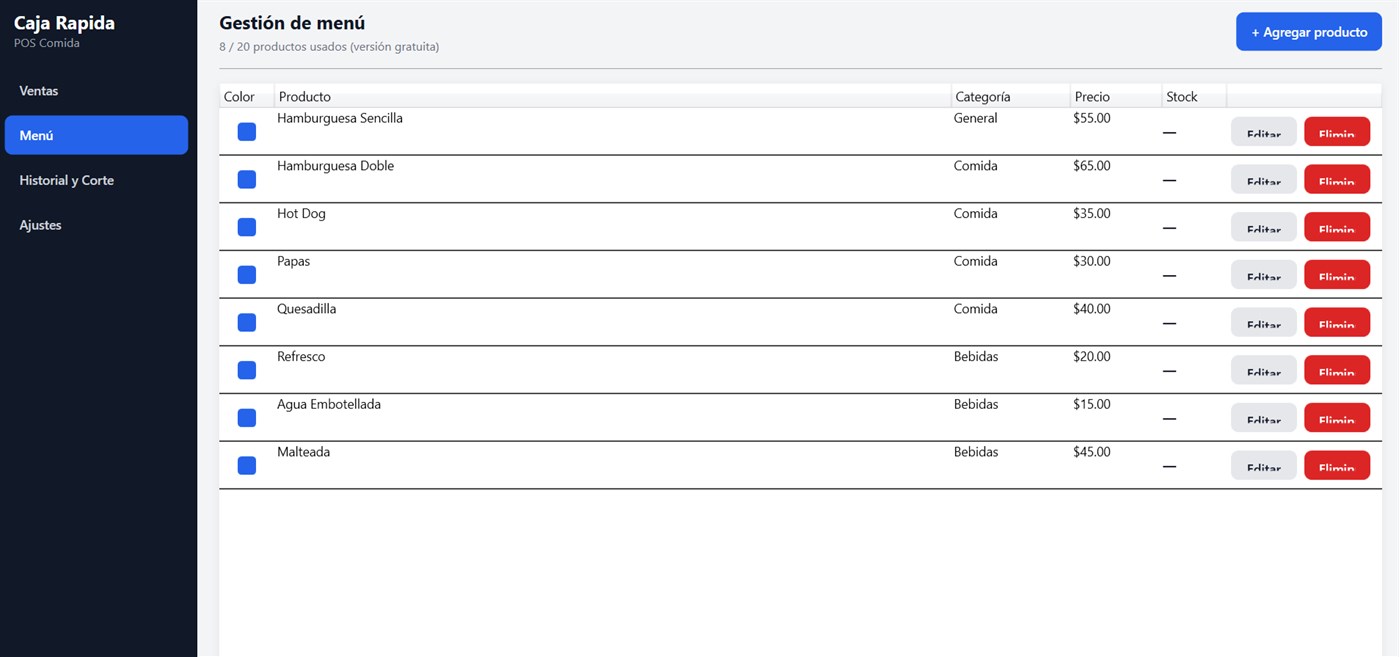Delete the Papas product
The image size is (1399, 657).
1337,275
